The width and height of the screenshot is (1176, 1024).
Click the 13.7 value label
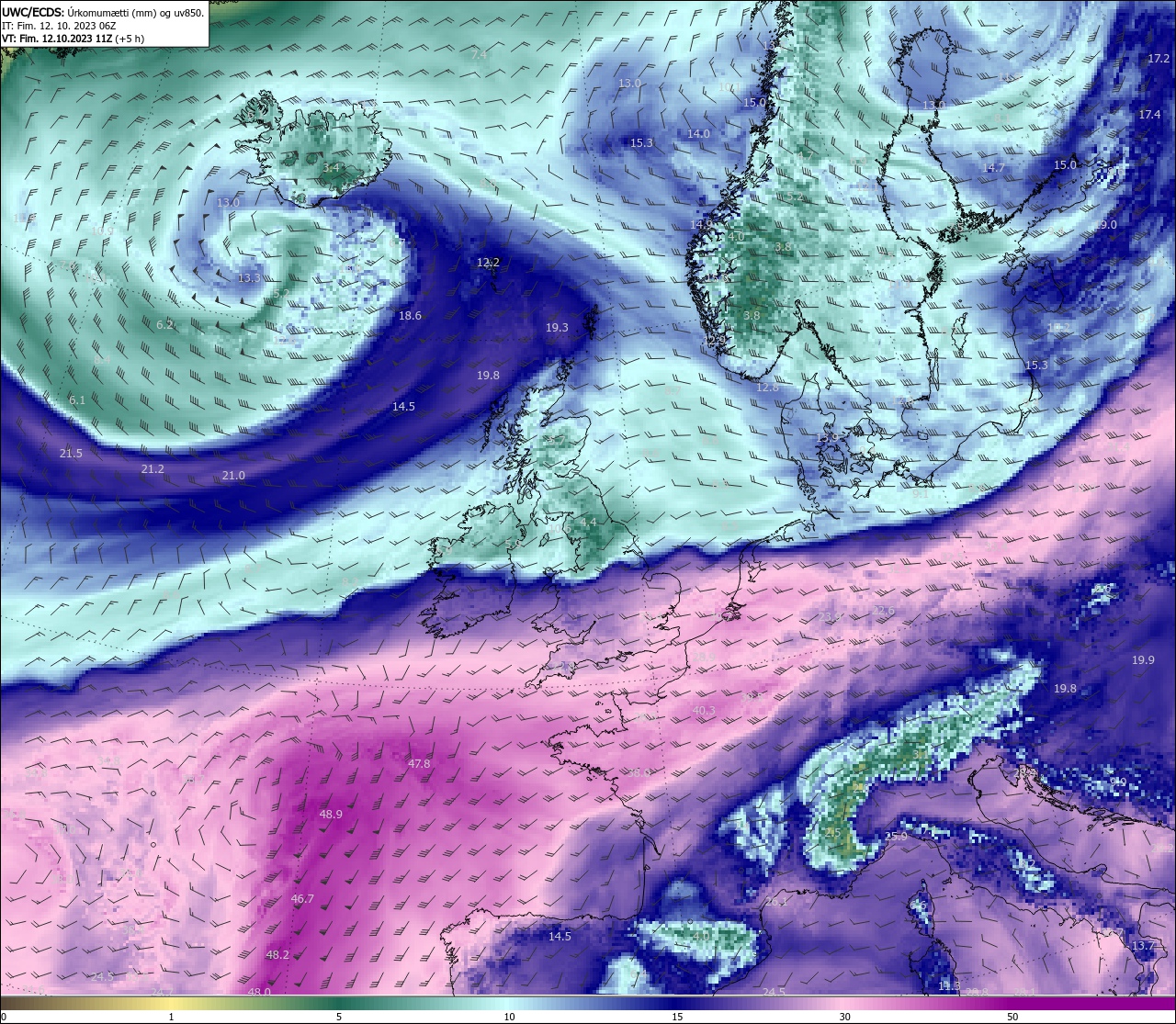point(1143,946)
